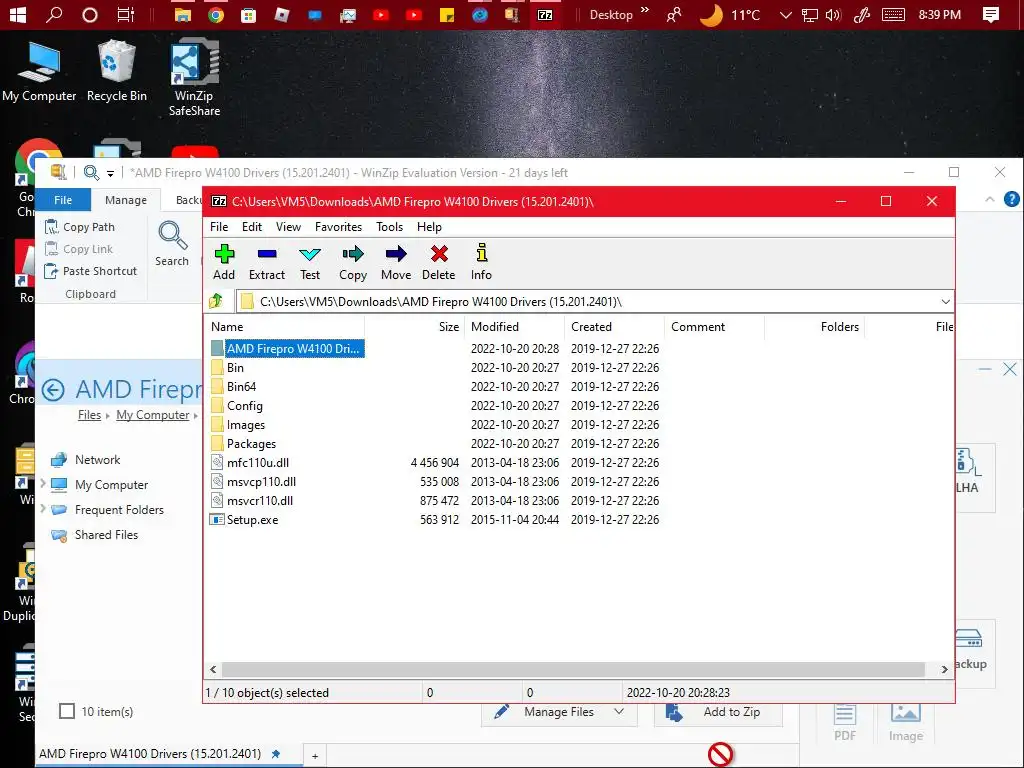
Task: Click the 7-Zip horizontal scrollbar track
Action: click(573, 669)
